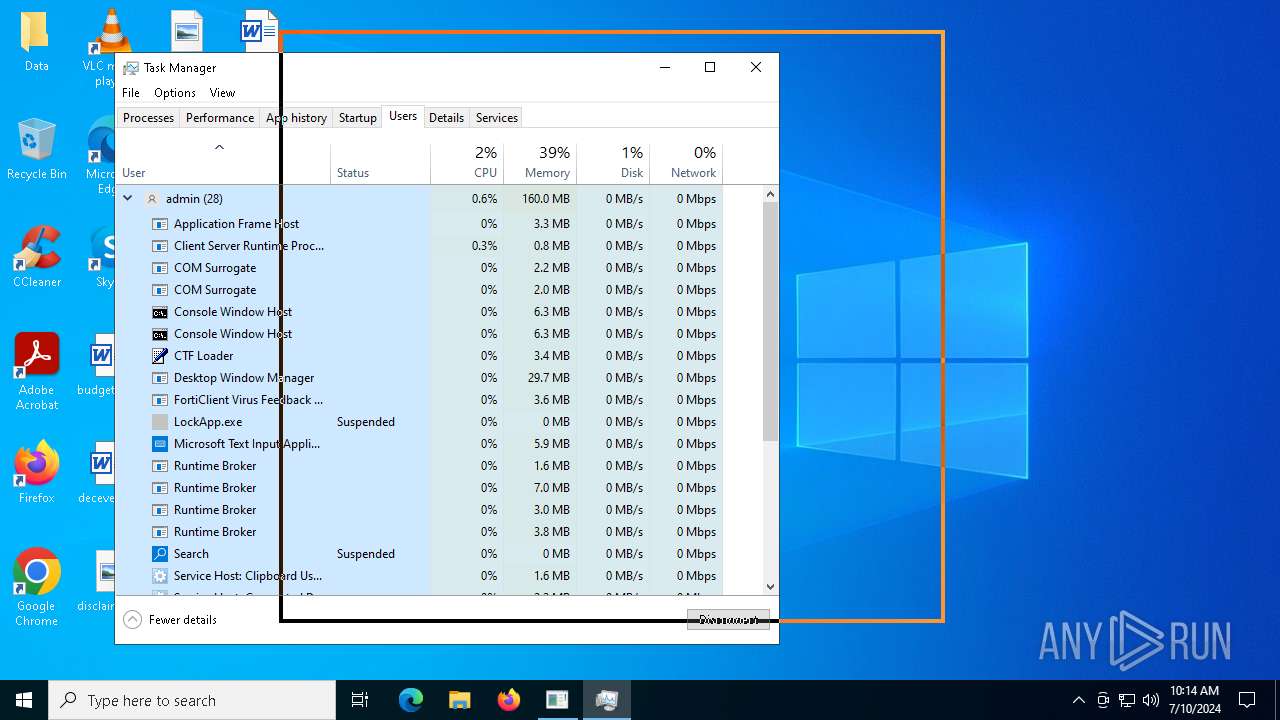Screen dimensions: 1280x720
Task: Launch Firefox from the taskbar
Action: pyautogui.click(x=509, y=700)
